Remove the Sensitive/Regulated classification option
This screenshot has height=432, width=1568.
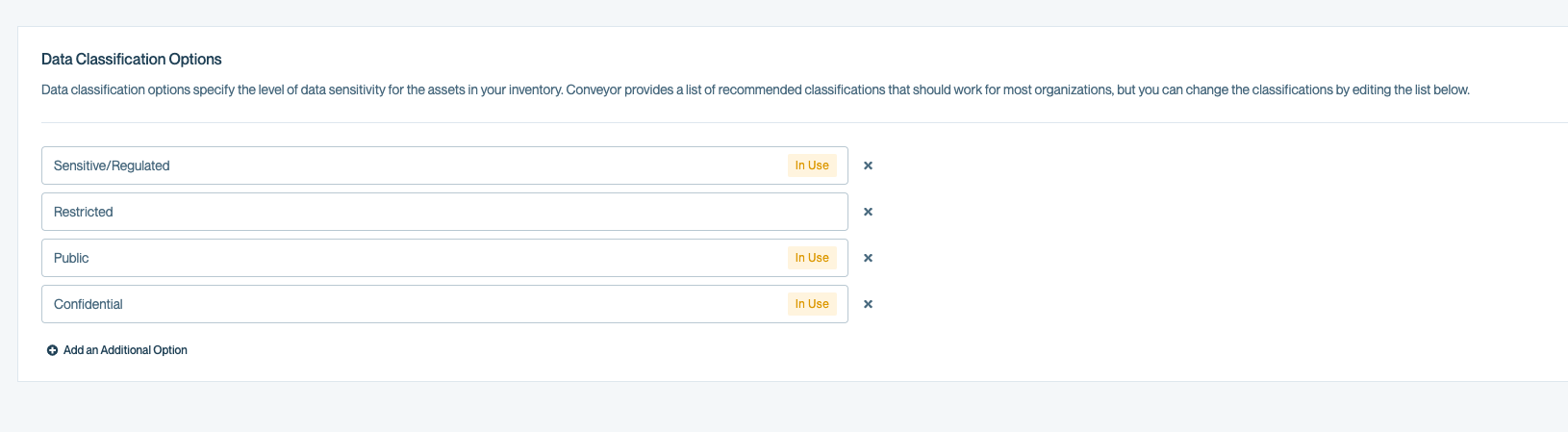868,165
